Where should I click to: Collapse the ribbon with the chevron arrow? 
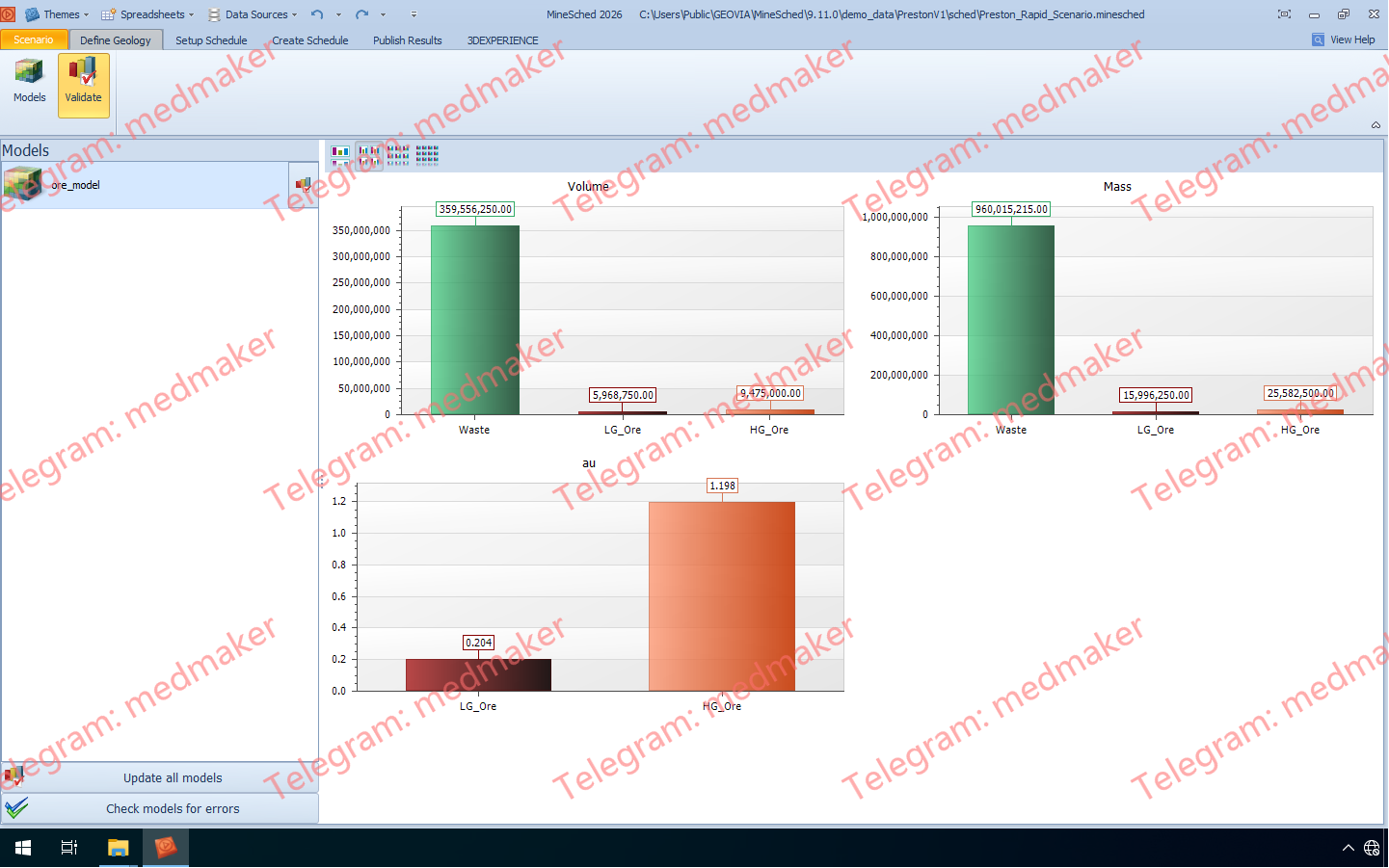[1375, 125]
